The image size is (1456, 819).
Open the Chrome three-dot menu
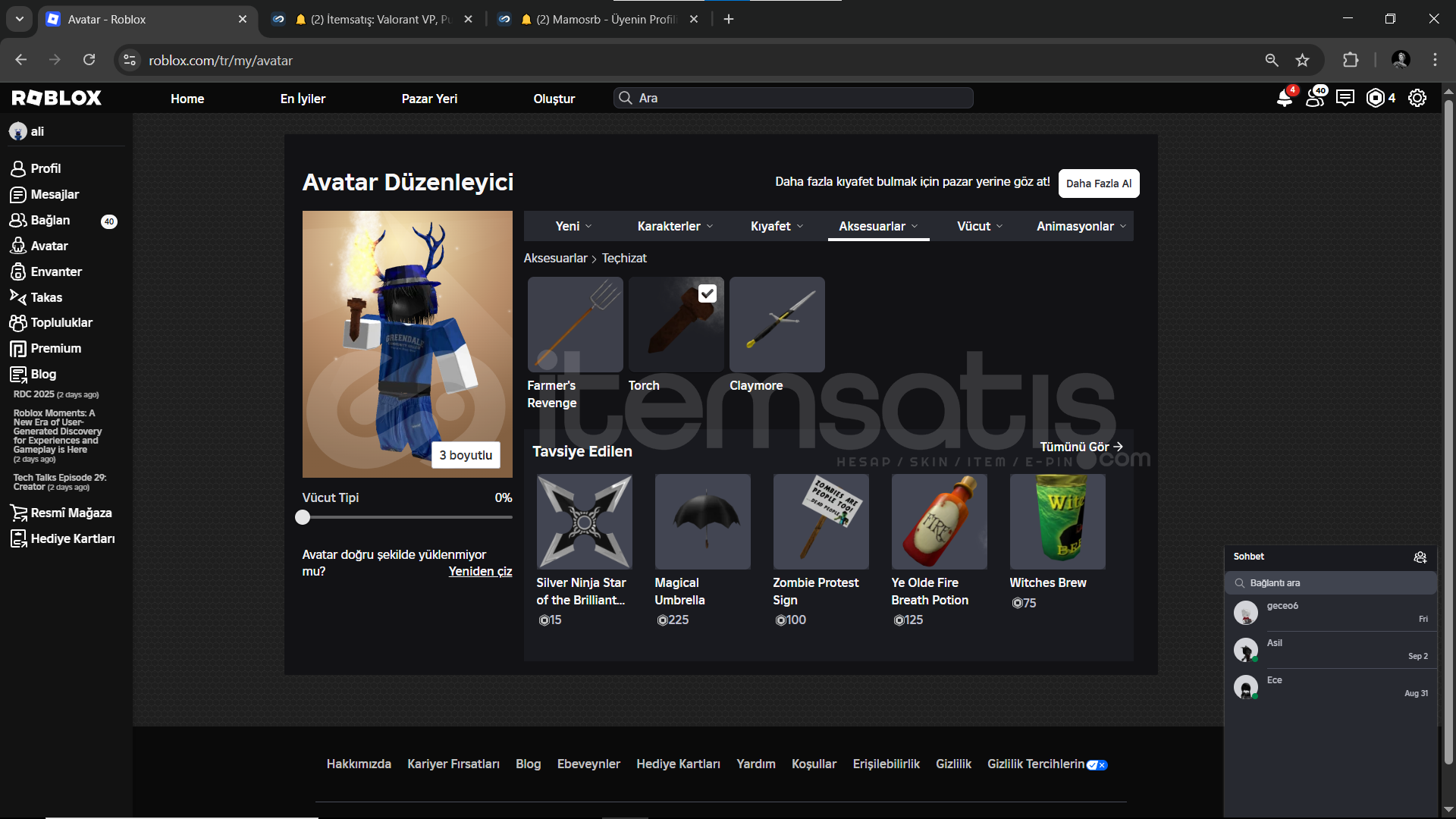point(1435,60)
